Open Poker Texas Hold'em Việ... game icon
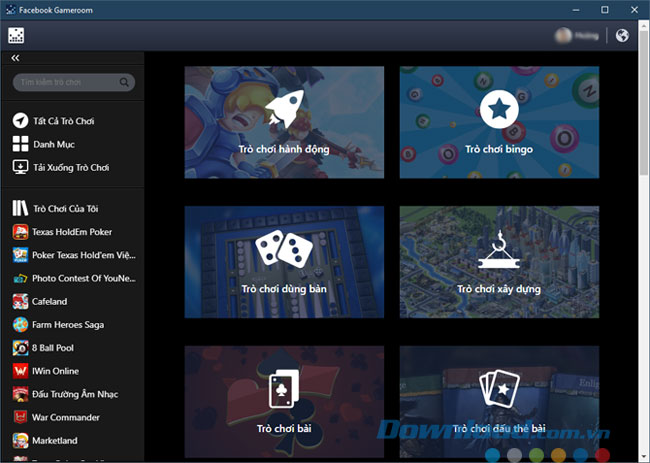The image size is (650, 463). click(x=20, y=255)
